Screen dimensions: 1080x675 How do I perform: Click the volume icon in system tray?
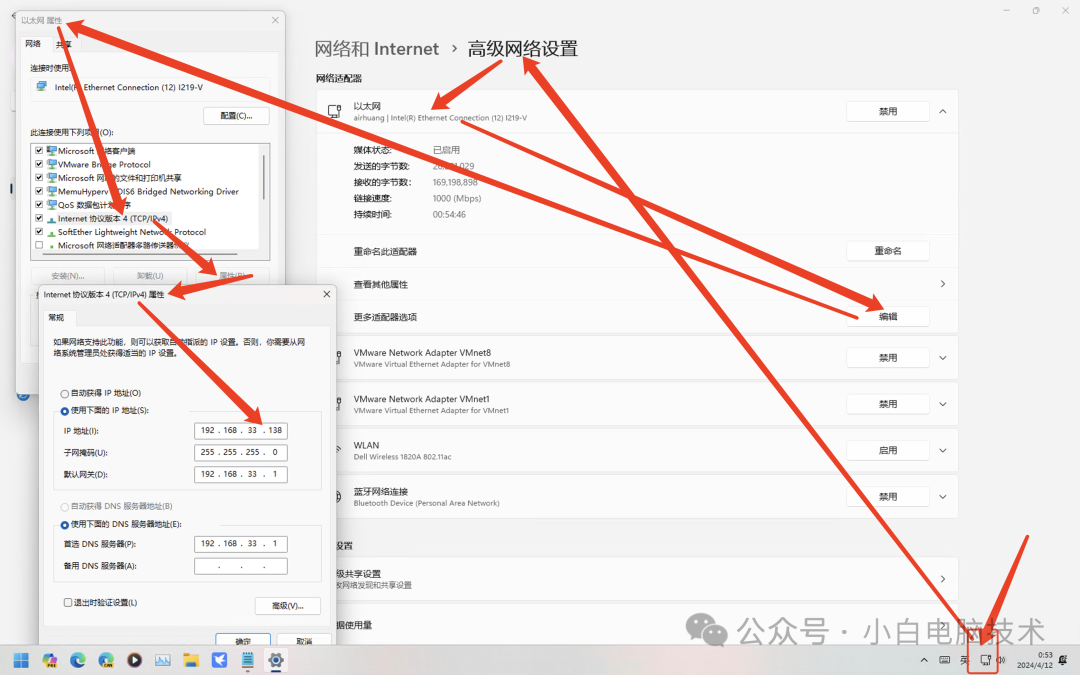[1001, 660]
